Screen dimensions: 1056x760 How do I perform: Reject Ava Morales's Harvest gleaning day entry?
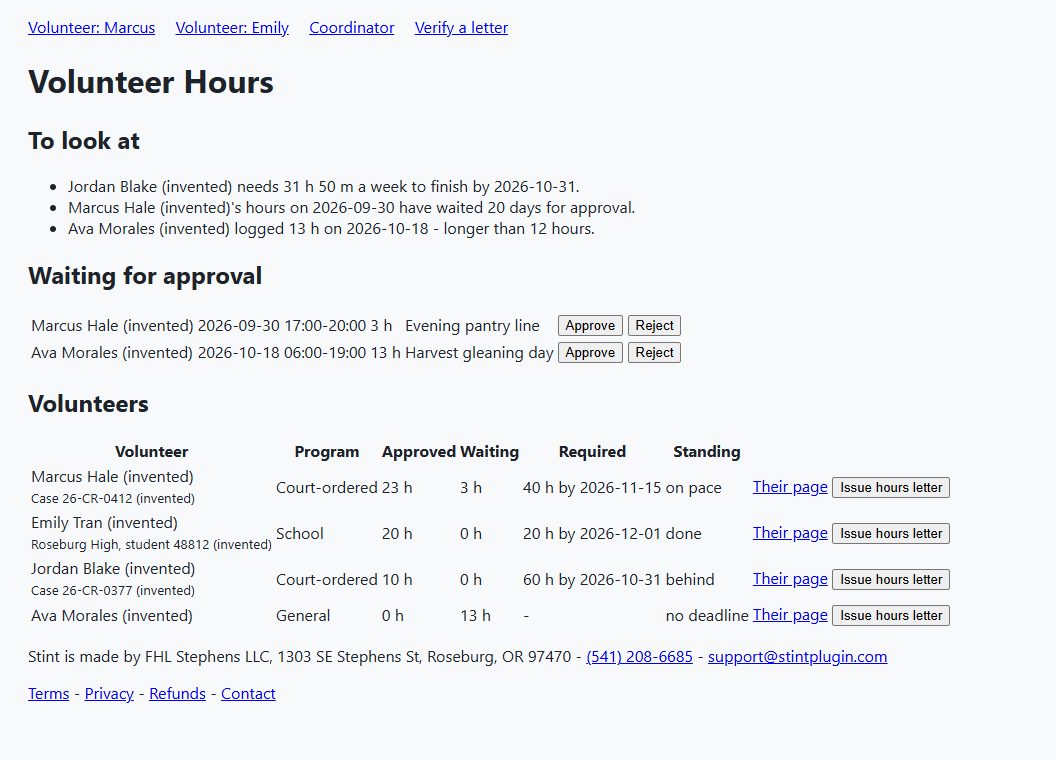[x=654, y=352]
